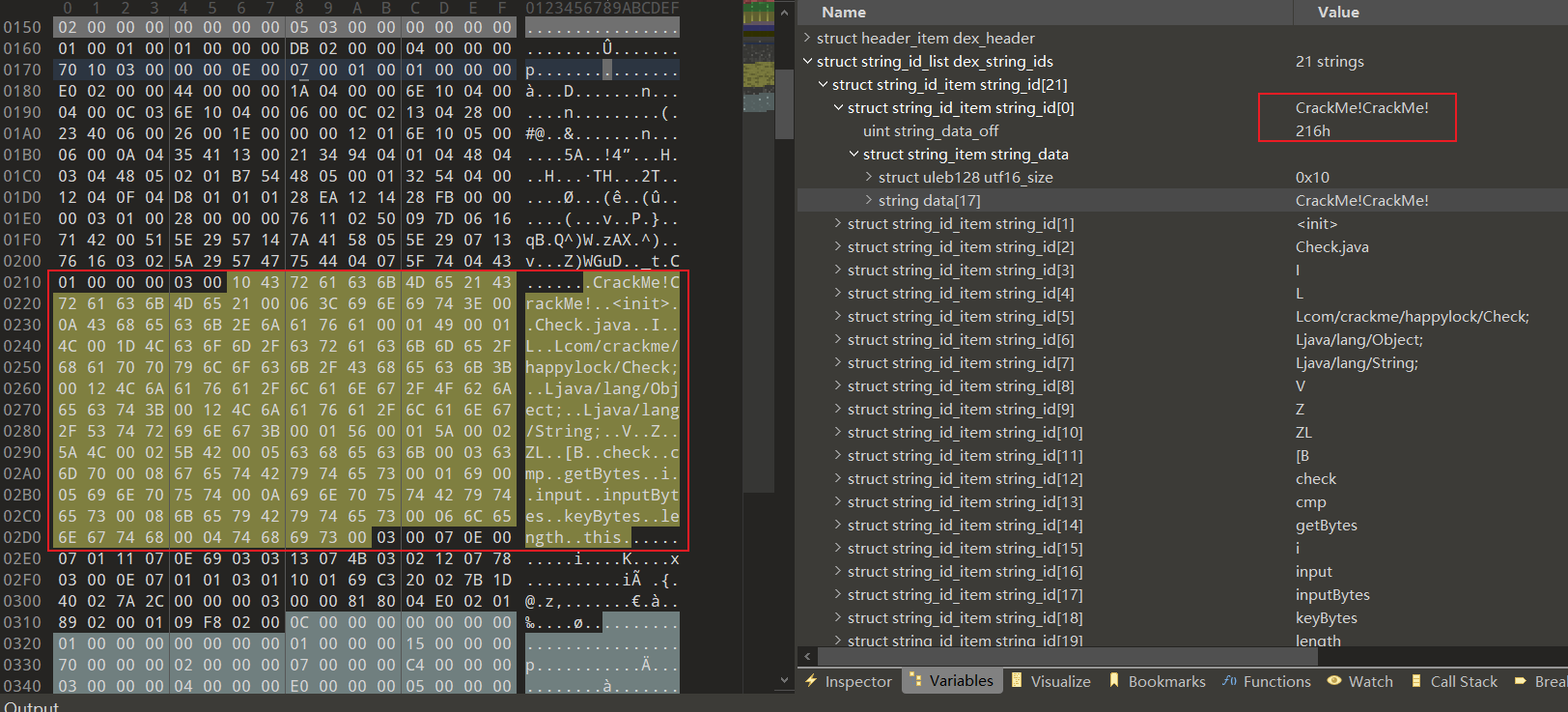Viewport: 1568px width, 712px height.
Task: Expand struct uleb128 utf16_size
Action: [869, 177]
